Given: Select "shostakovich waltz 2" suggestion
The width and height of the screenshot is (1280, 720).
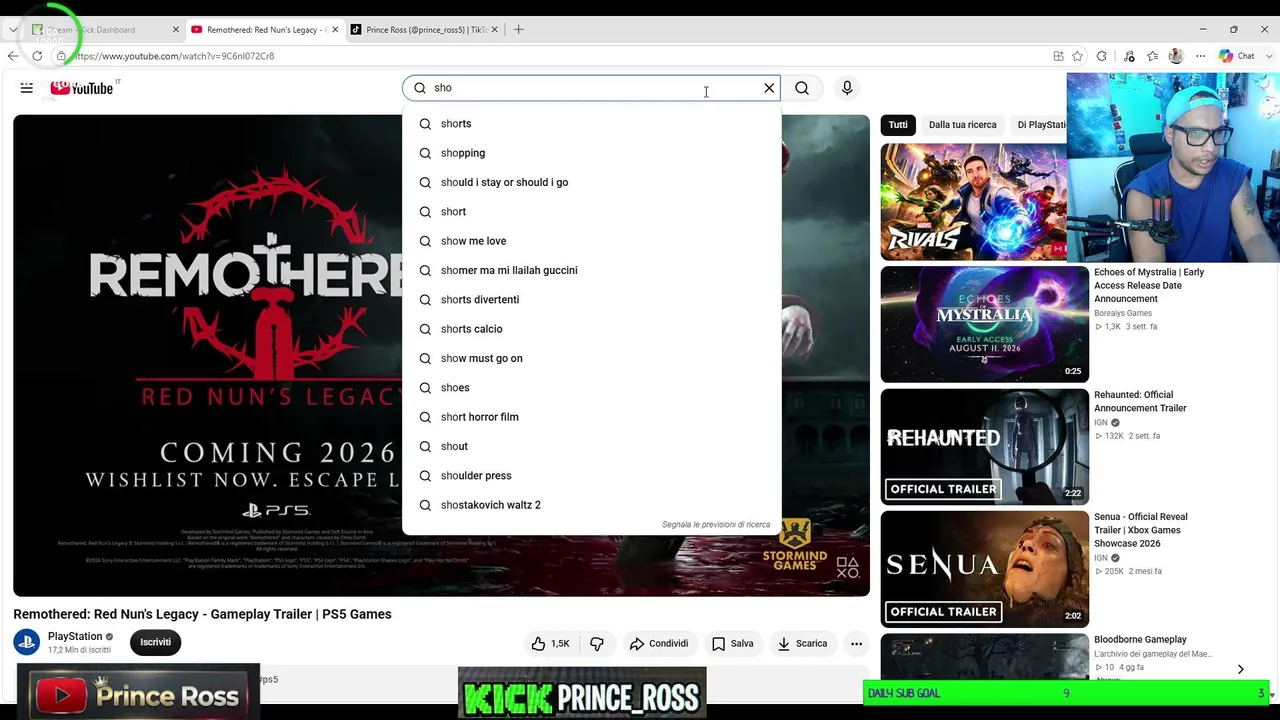Looking at the screenshot, I should [591, 505].
